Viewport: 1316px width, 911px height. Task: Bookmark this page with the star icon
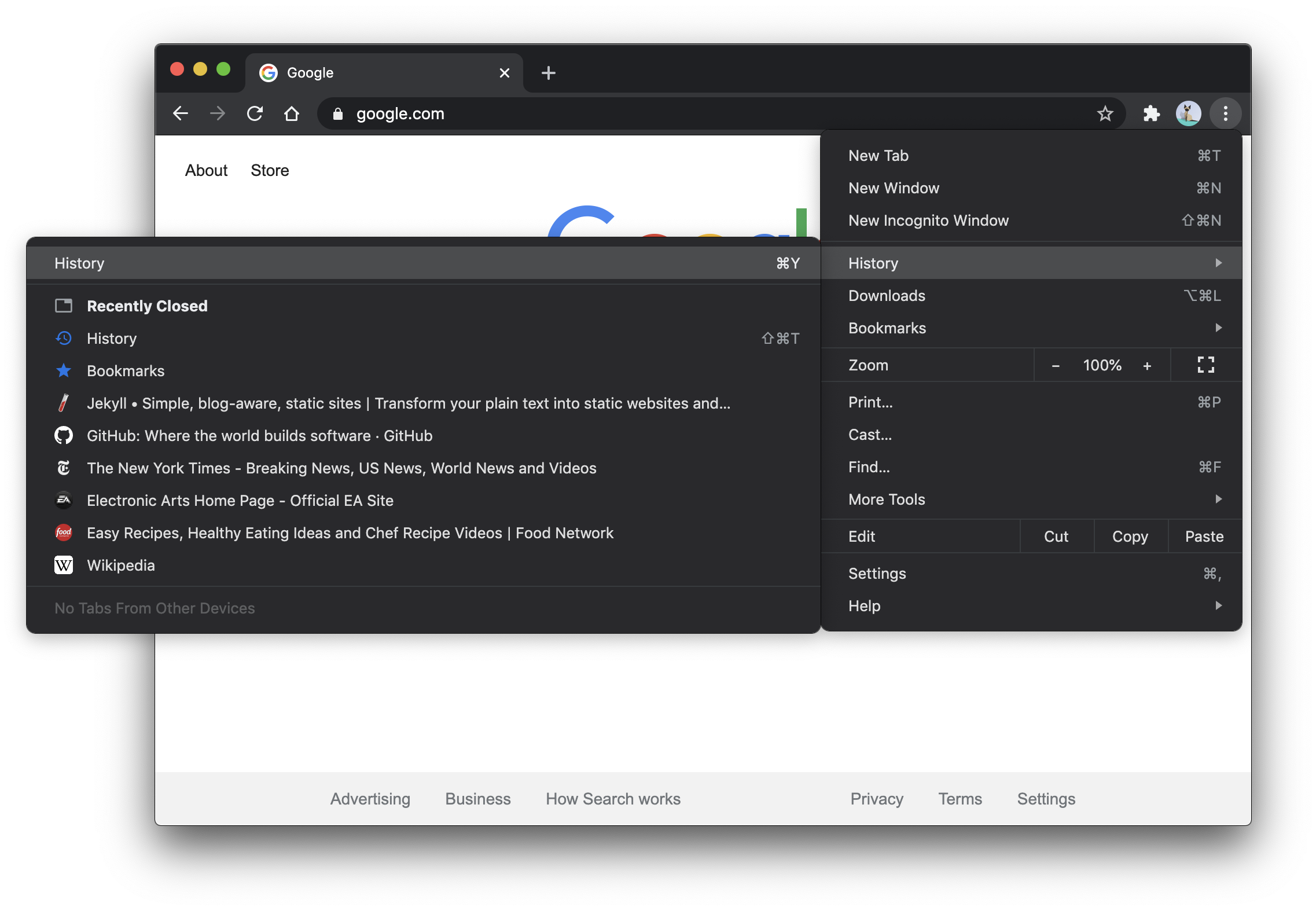click(x=1105, y=113)
